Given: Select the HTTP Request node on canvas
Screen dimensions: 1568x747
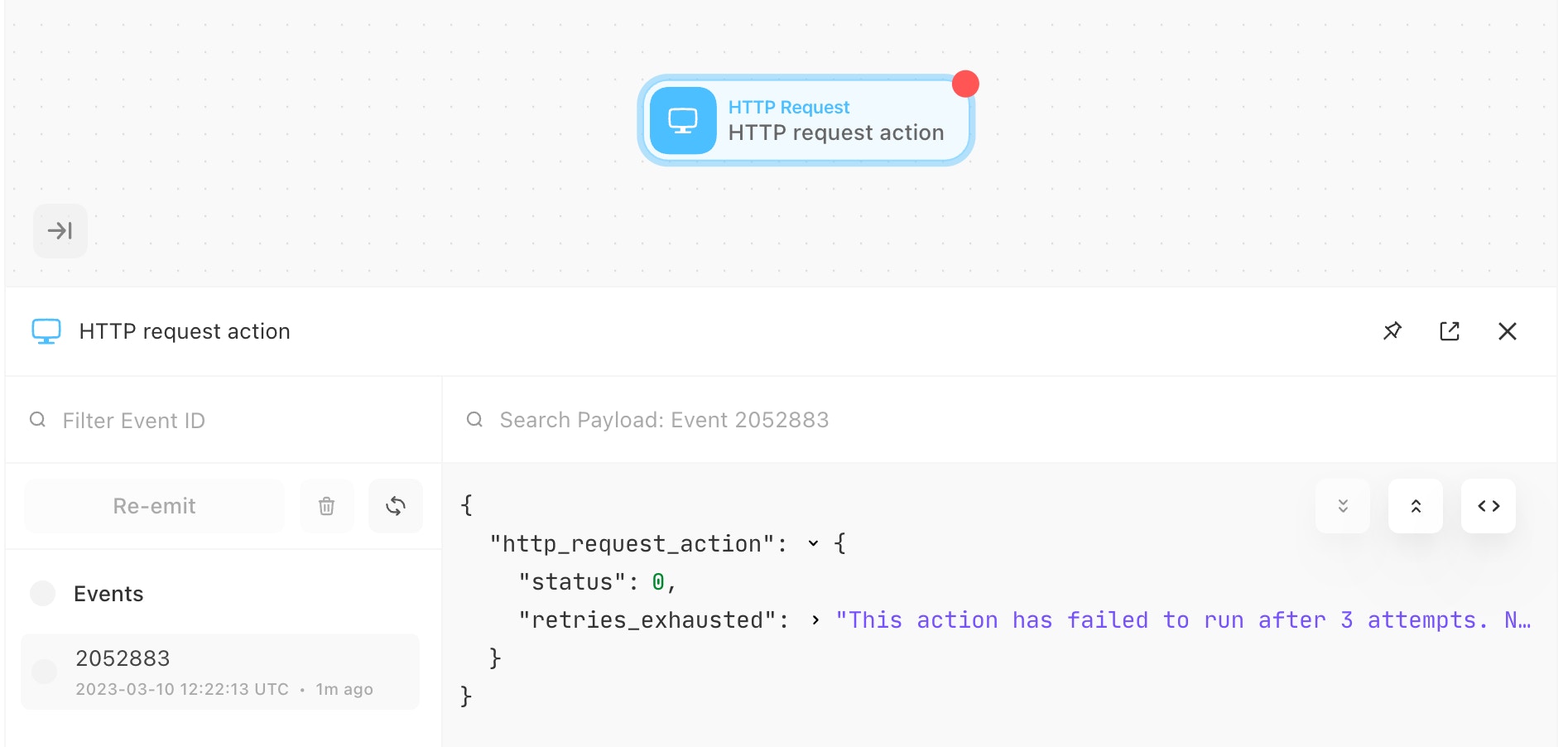Looking at the screenshot, I should click(x=806, y=121).
